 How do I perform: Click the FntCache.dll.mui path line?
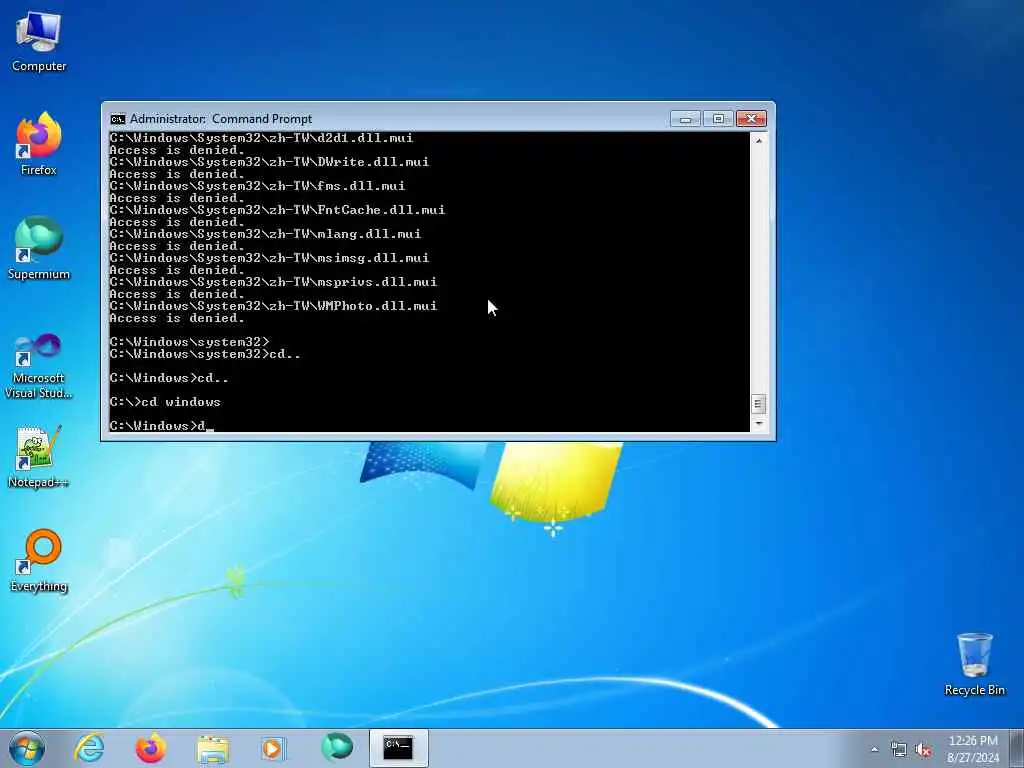click(277, 210)
